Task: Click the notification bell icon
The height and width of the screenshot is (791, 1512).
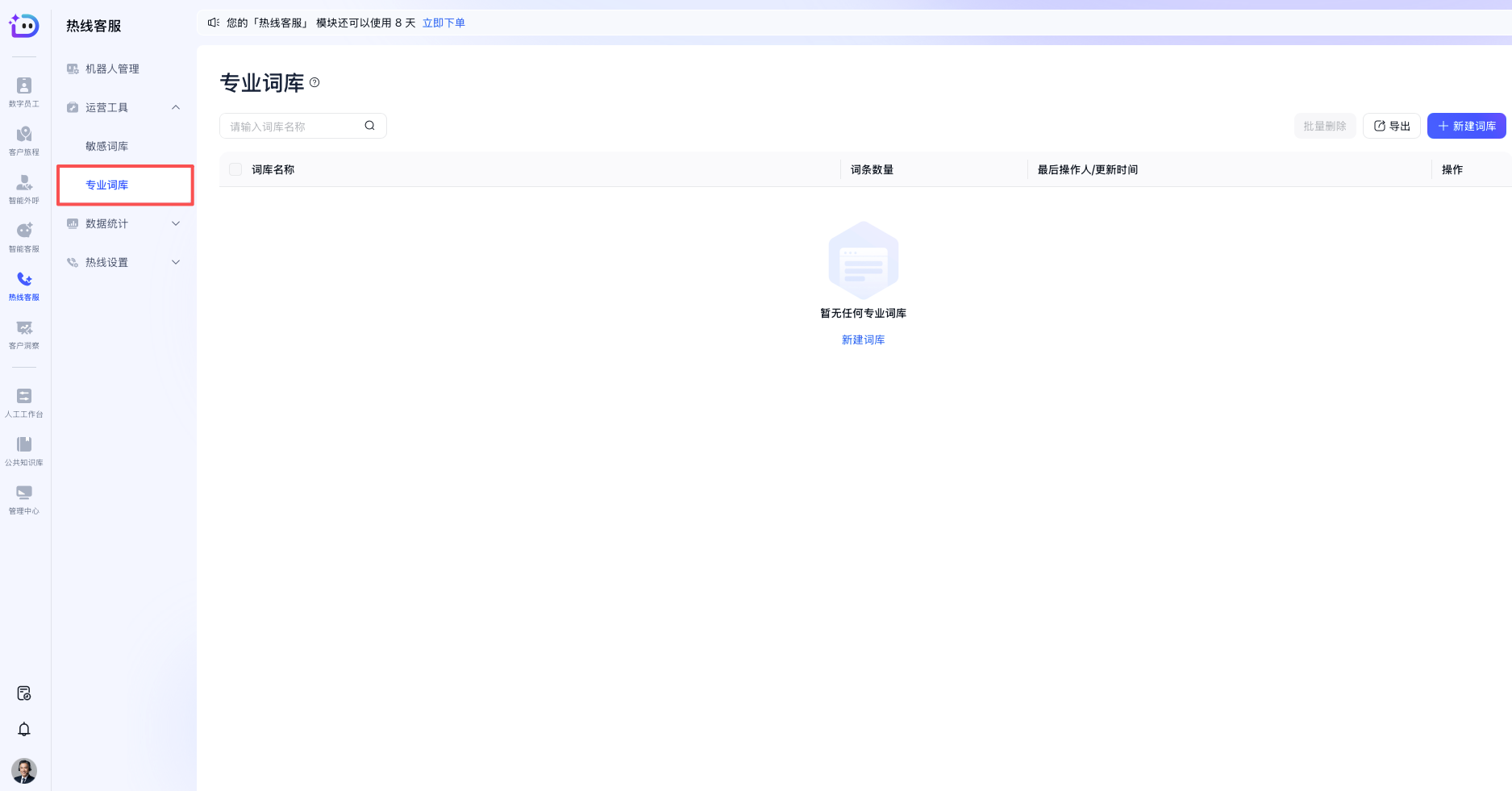Action: click(x=24, y=729)
